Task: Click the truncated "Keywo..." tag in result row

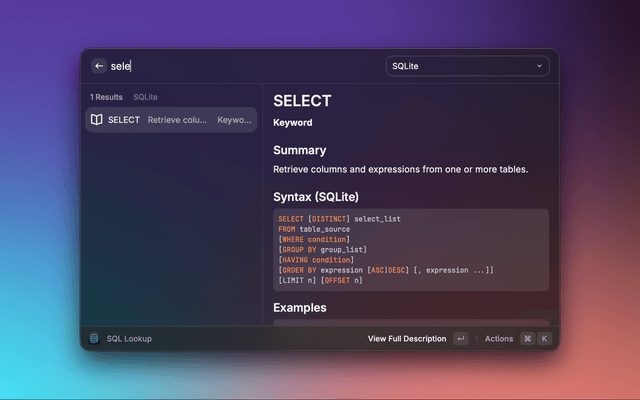Action: (x=233, y=120)
